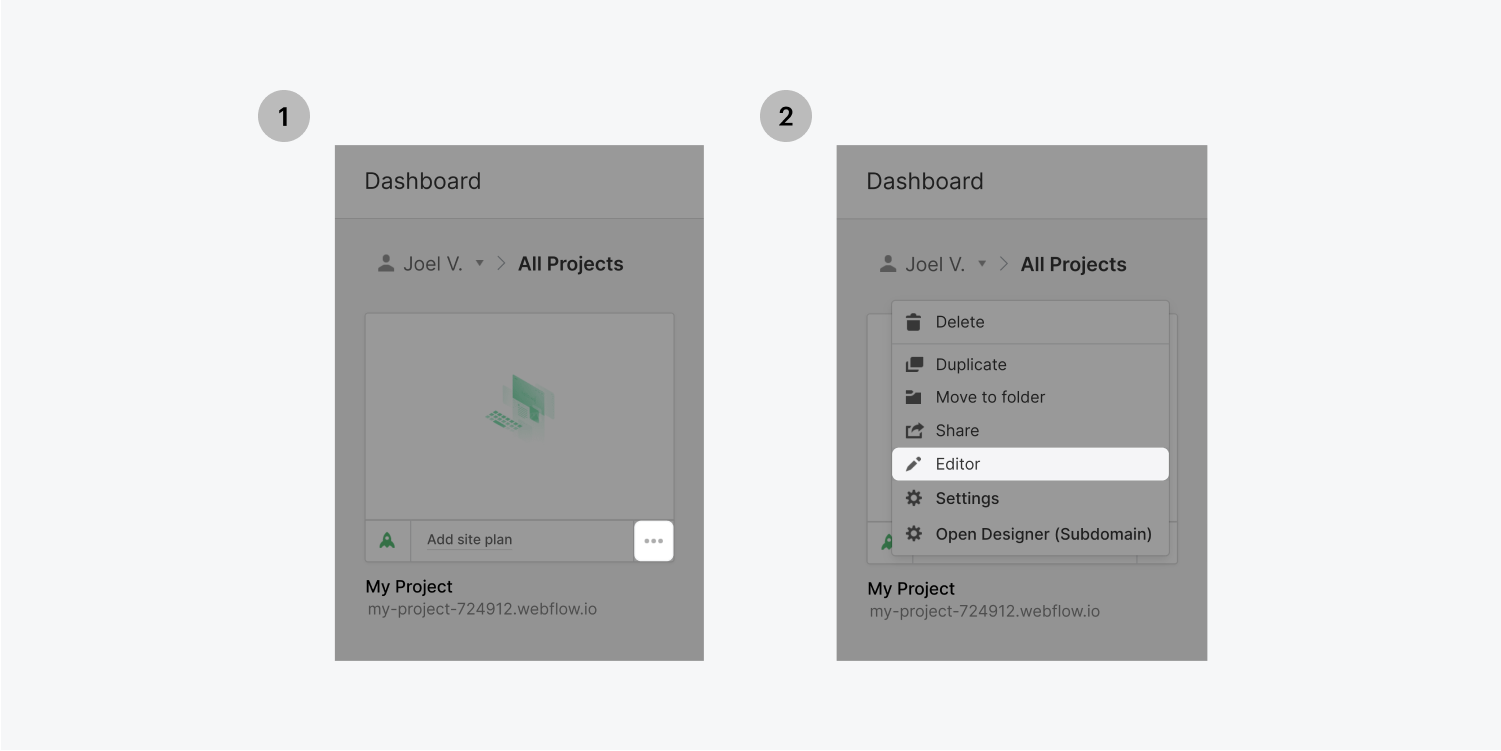Open the project options ellipsis menu
Image resolution: width=1501 pixels, height=751 pixels.
point(654,541)
